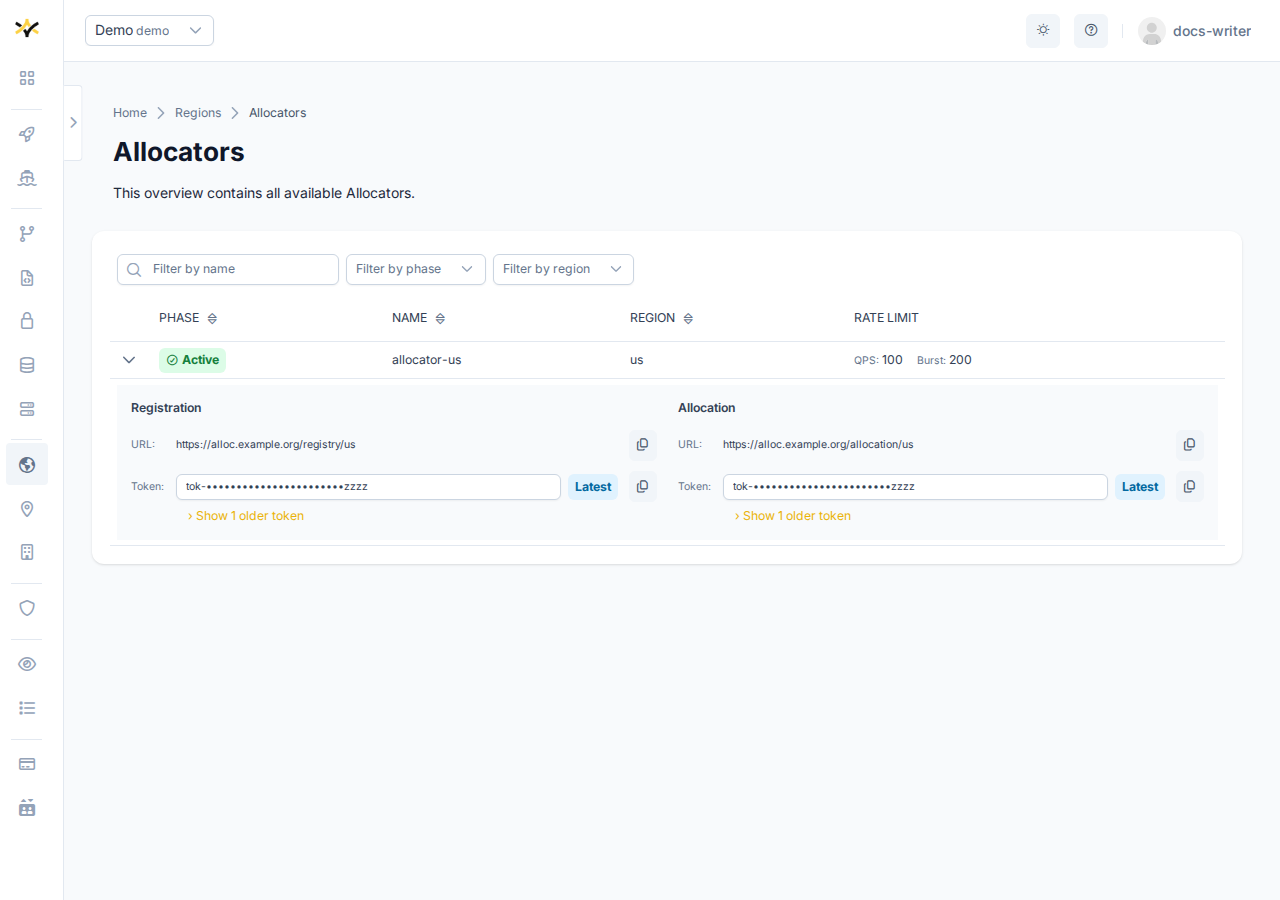Screen dimensions: 1280x900
Task: Click the Latest badge beside Allocation token
Action: click(x=1140, y=487)
